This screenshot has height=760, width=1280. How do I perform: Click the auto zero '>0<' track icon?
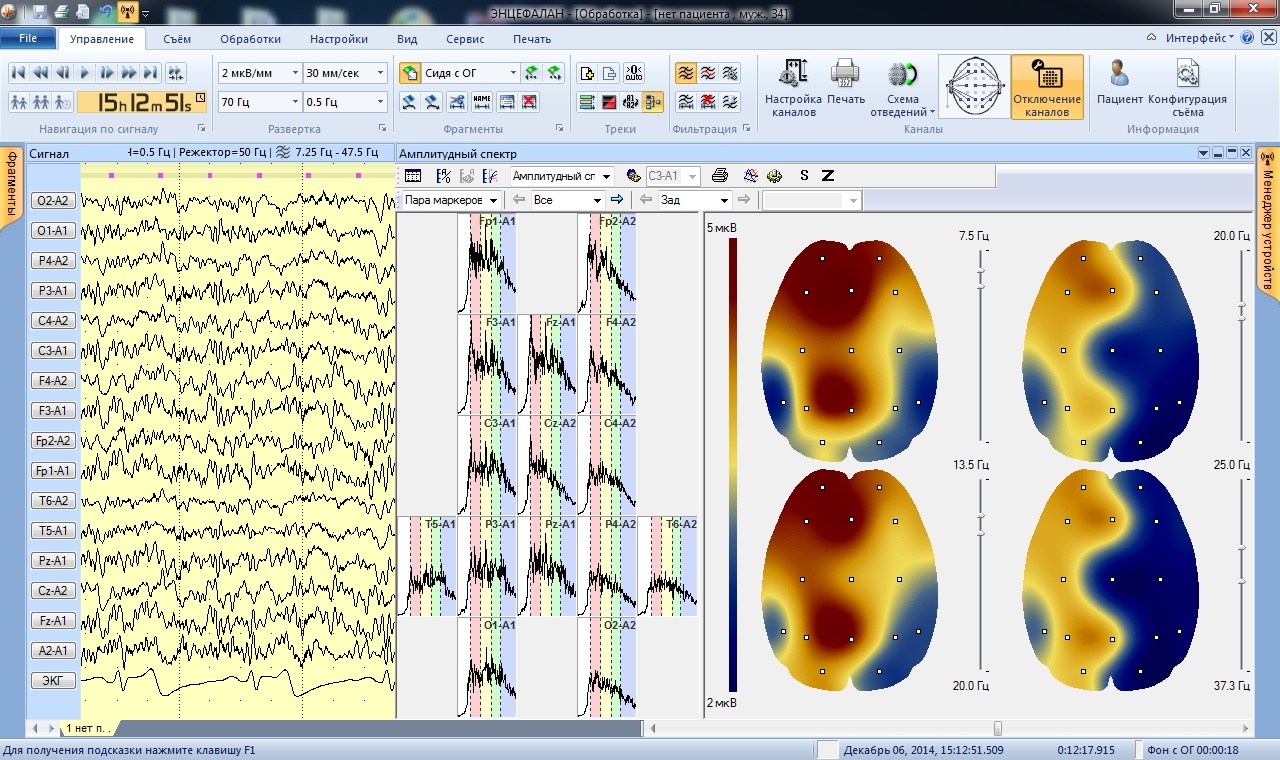pyautogui.click(x=633, y=73)
